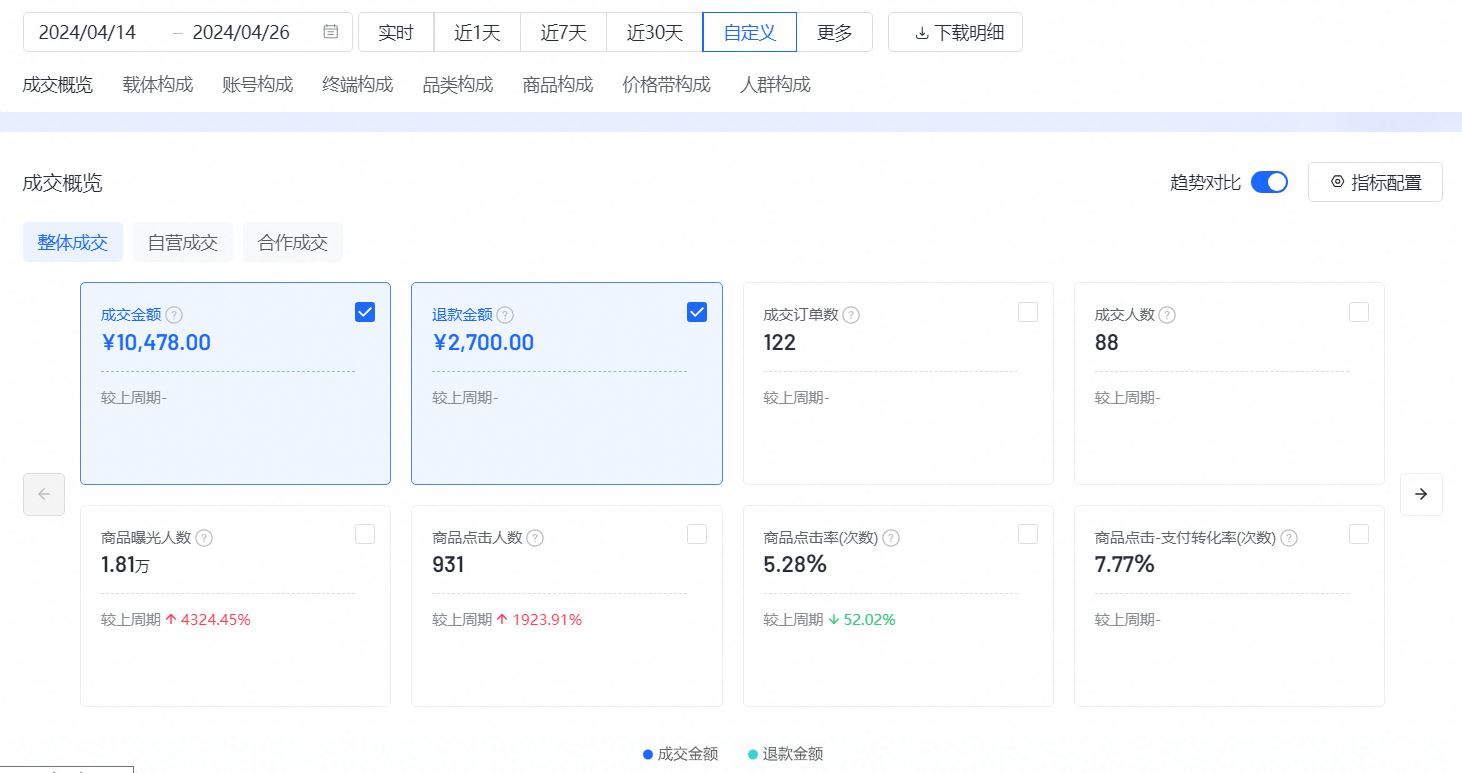This screenshot has height=773, width=1462.
Task: Click help icon next to 商品点击人数
Action: 535,538
